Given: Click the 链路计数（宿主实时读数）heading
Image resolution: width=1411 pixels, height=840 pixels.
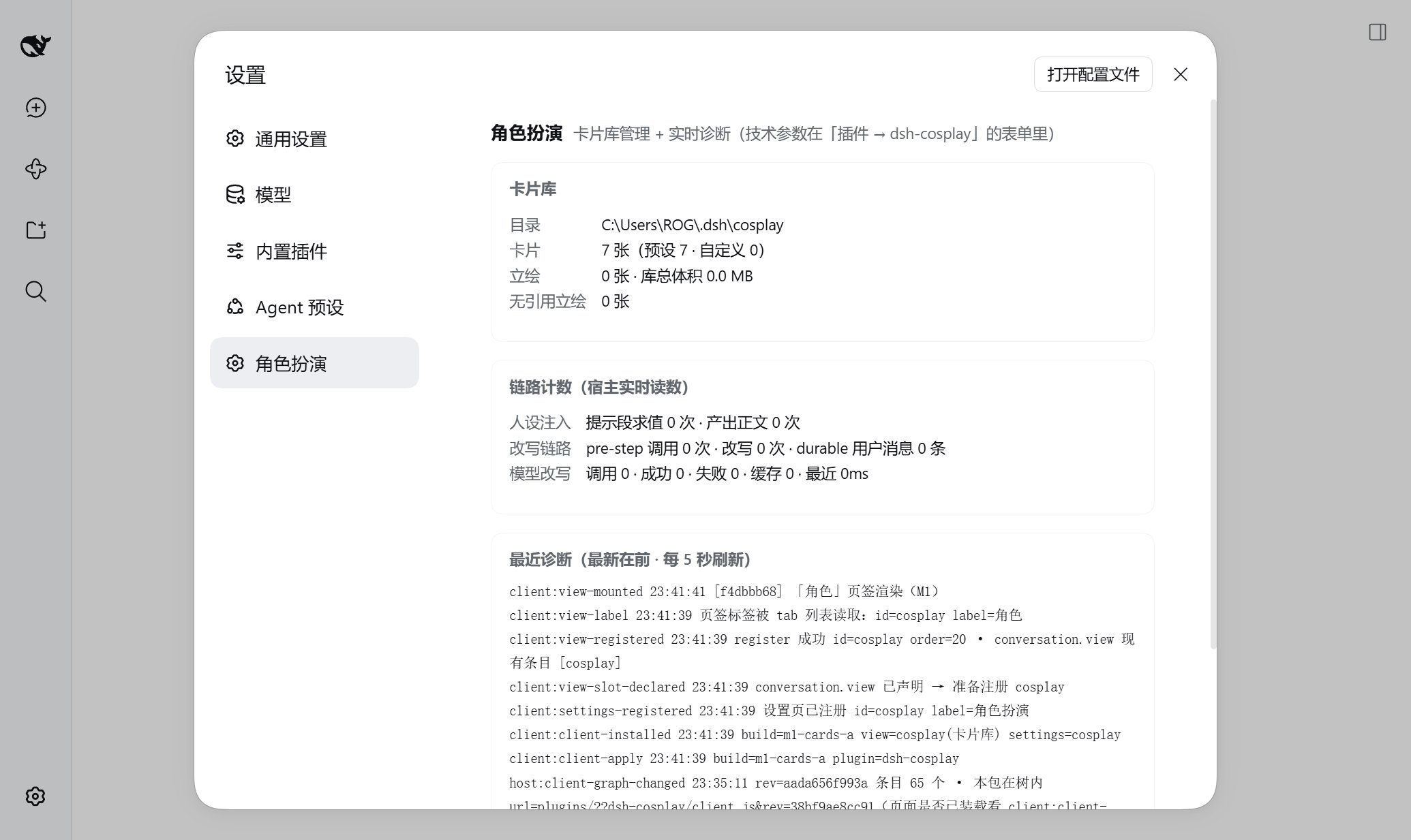Looking at the screenshot, I should click(x=598, y=387).
